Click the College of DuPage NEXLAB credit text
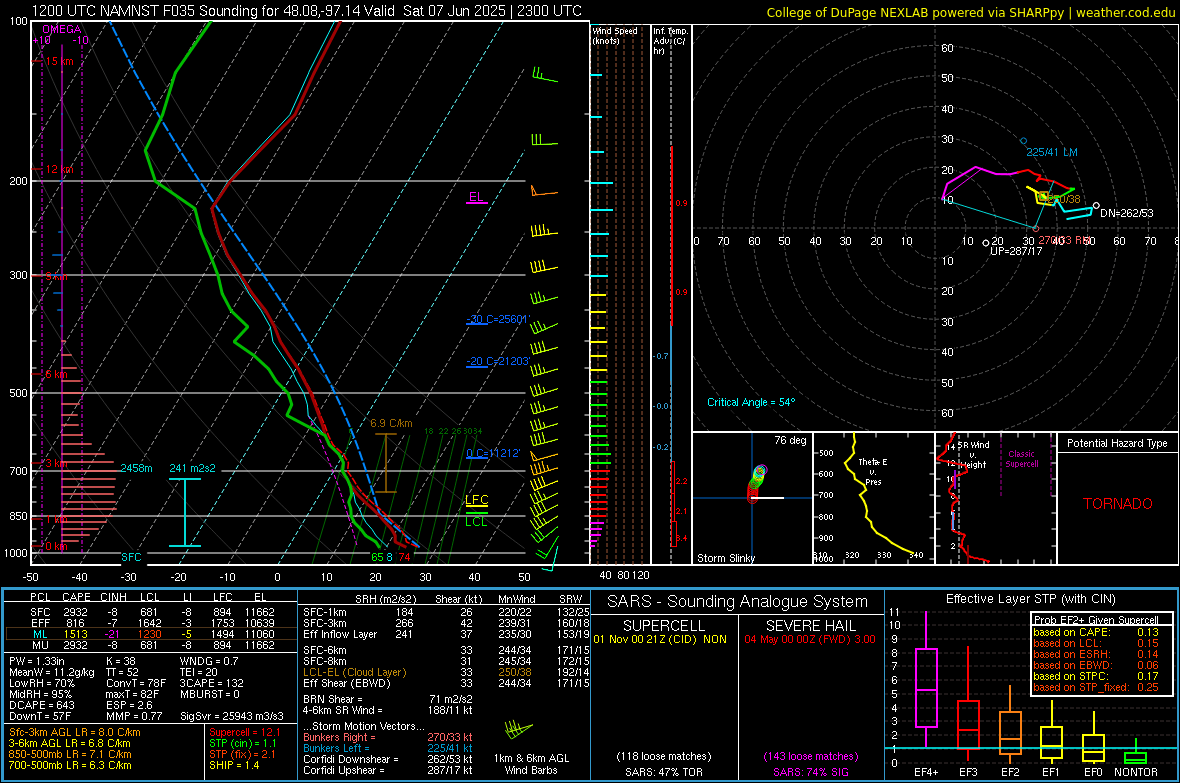 pyautogui.click(x=969, y=12)
